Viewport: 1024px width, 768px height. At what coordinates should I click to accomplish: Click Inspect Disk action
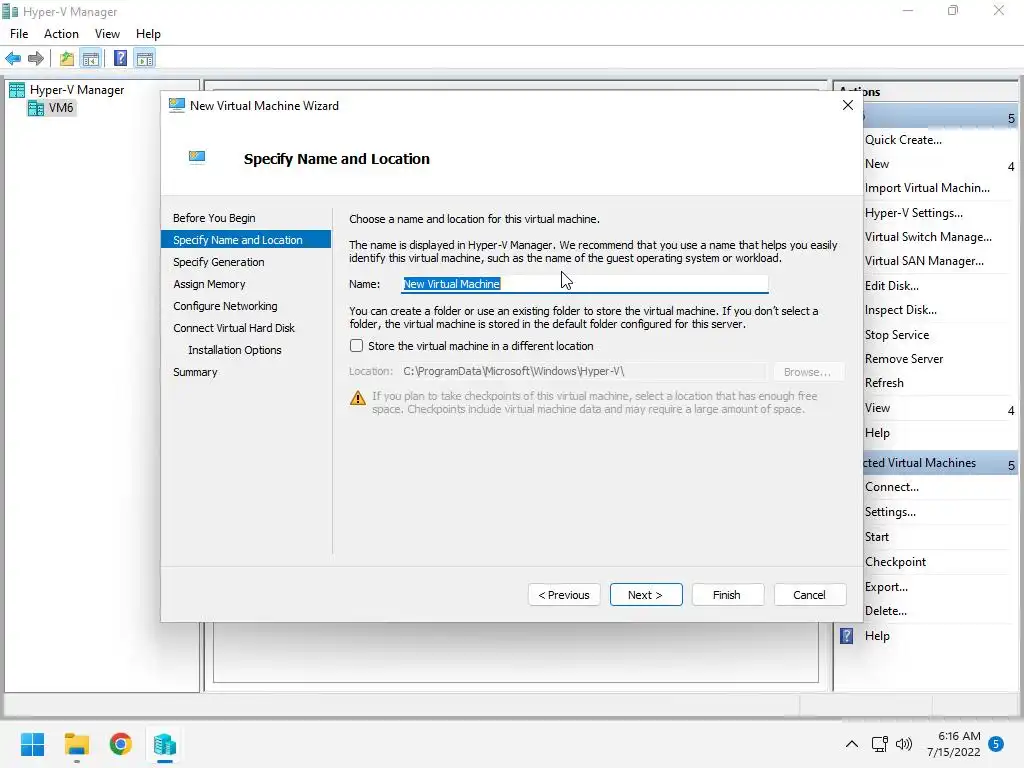[x=901, y=310]
